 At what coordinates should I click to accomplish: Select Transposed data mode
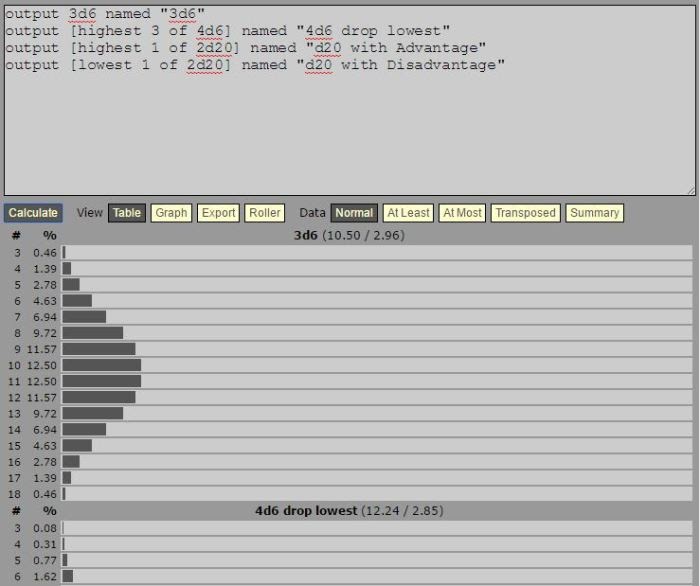click(x=525, y=213)
